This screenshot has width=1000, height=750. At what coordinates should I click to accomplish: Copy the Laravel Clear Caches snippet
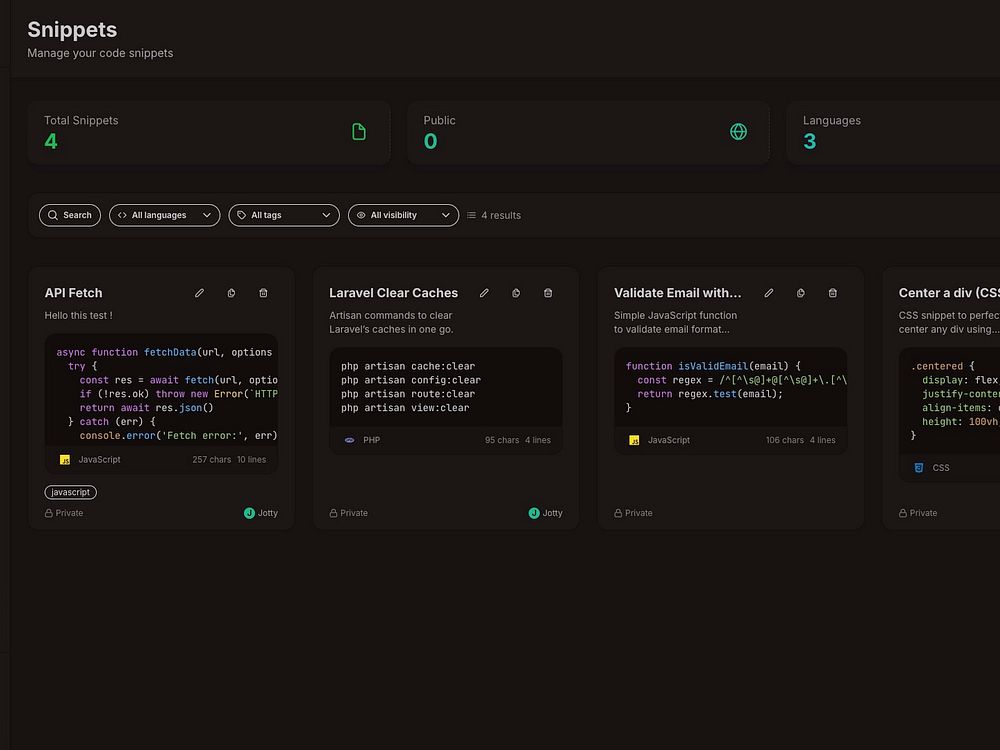[x=516, y=293]
